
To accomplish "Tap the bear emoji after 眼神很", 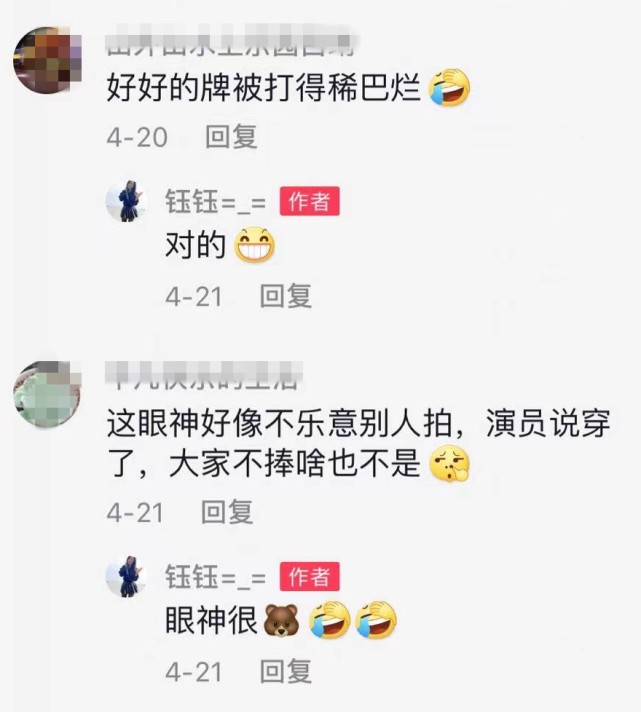I will (281, 620).
